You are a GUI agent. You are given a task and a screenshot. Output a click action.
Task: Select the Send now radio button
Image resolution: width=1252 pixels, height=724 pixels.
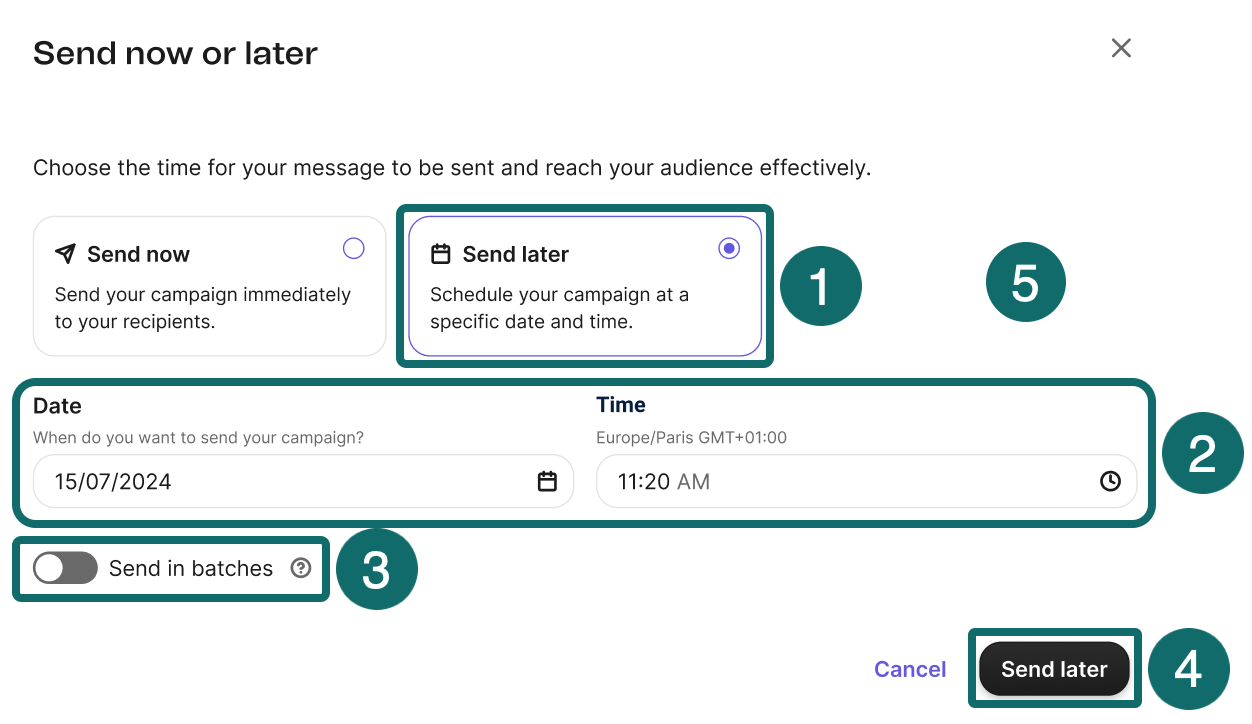(x=353, y=248)
